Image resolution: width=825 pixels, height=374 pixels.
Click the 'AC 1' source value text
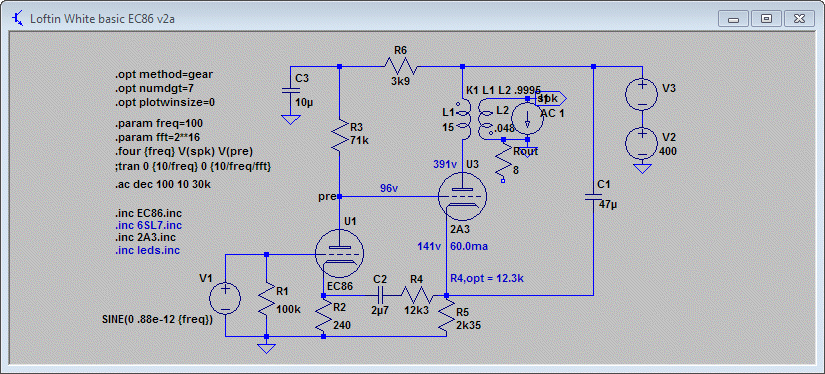[x=552, y=114]
